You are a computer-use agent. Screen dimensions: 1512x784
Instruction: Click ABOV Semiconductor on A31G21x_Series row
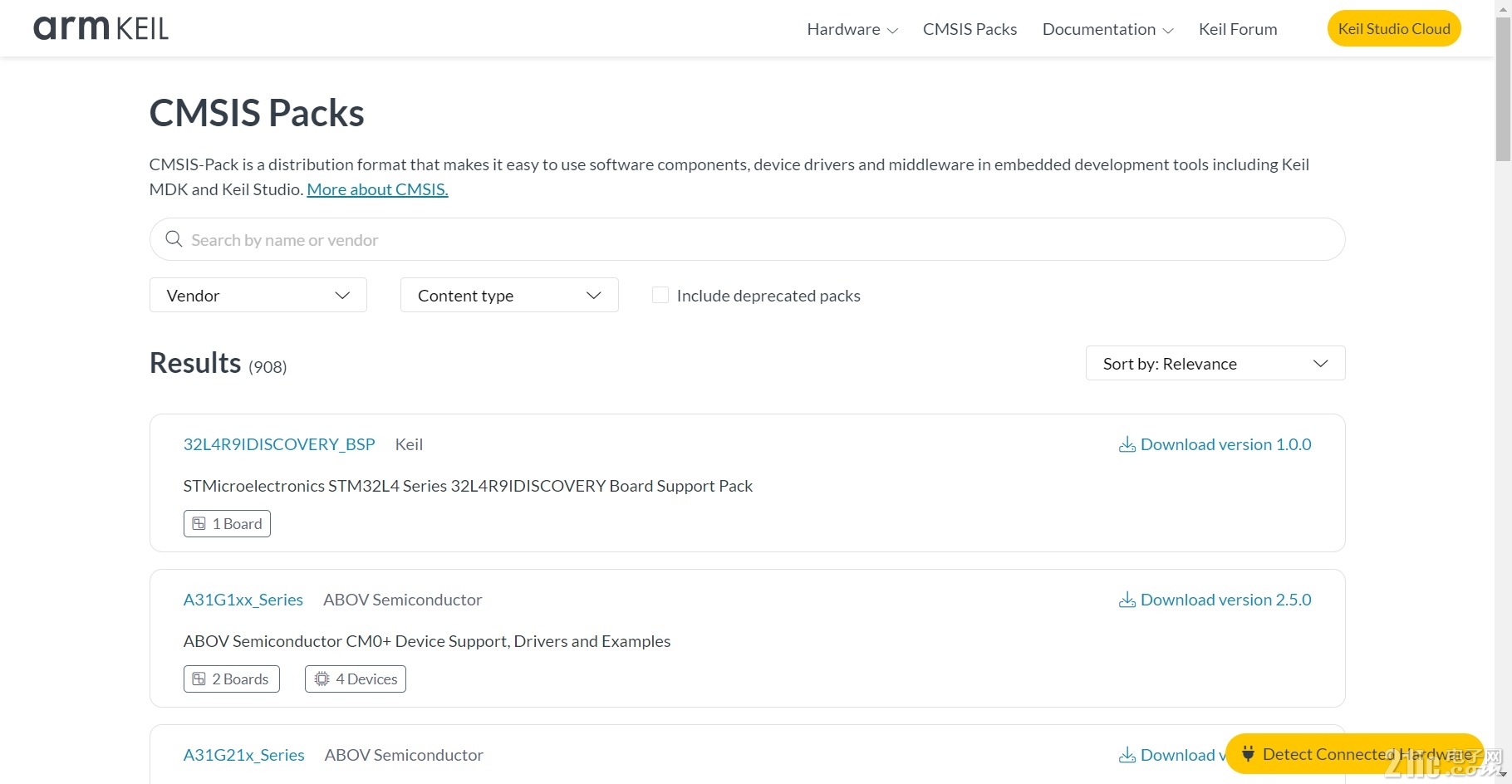point(404,755)
